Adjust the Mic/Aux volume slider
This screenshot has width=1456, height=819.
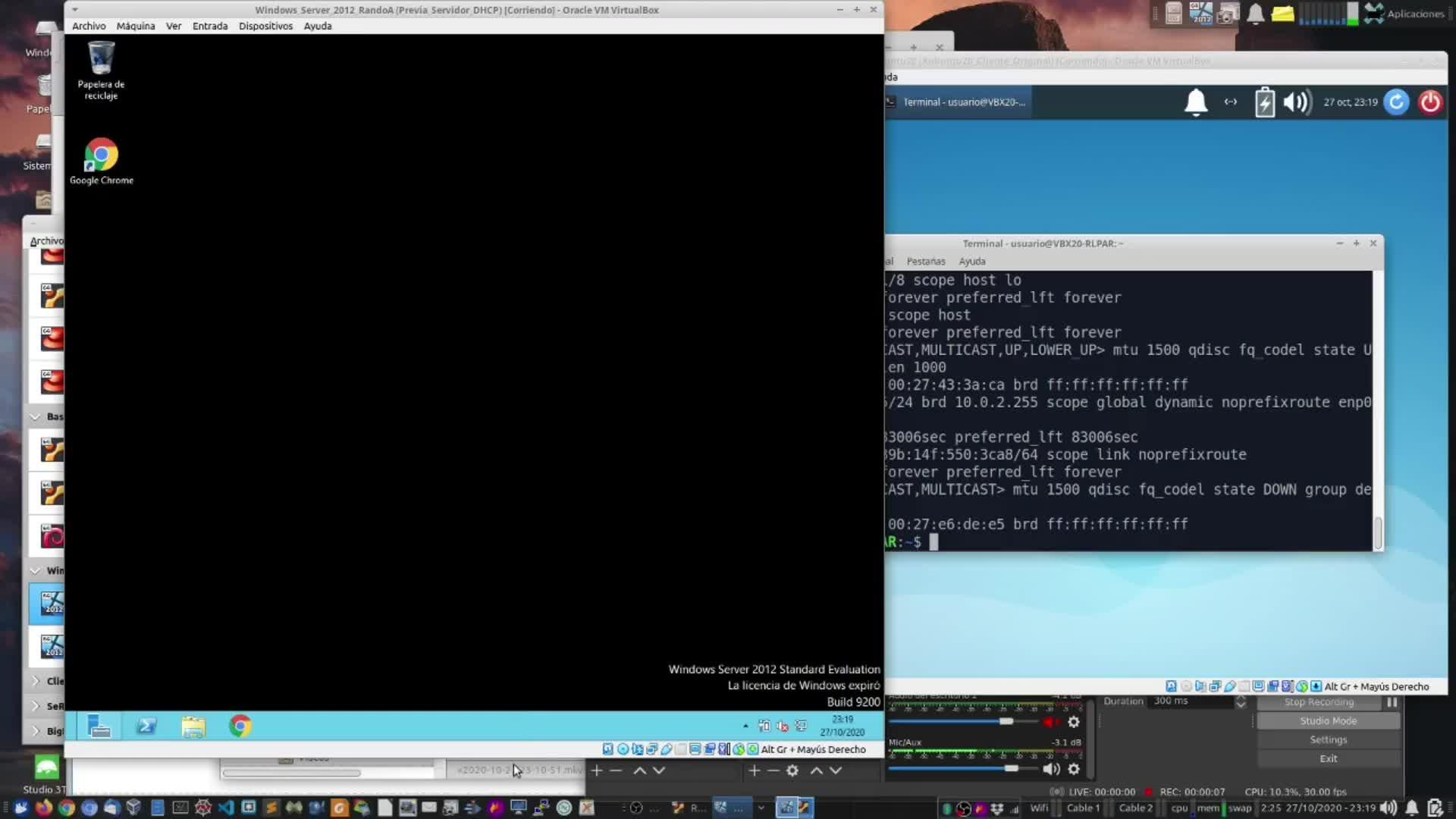coord(1011,769)
